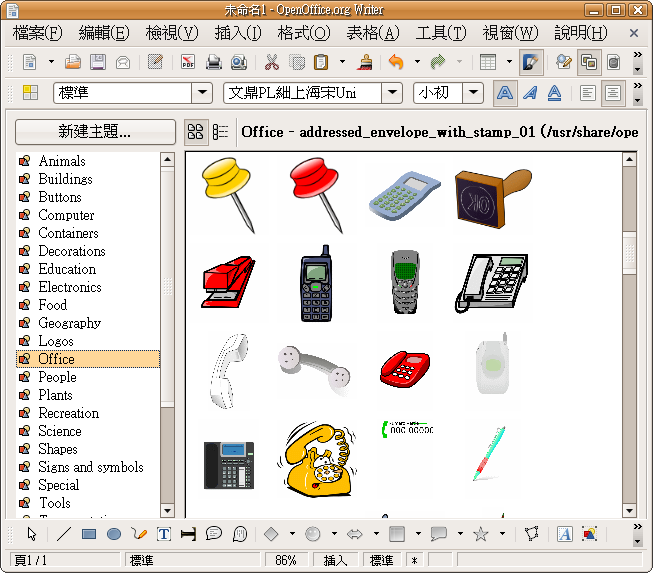Screen dimensions: 653x573
Task: Toggle Italic formatting button
Action: (529, 93)
